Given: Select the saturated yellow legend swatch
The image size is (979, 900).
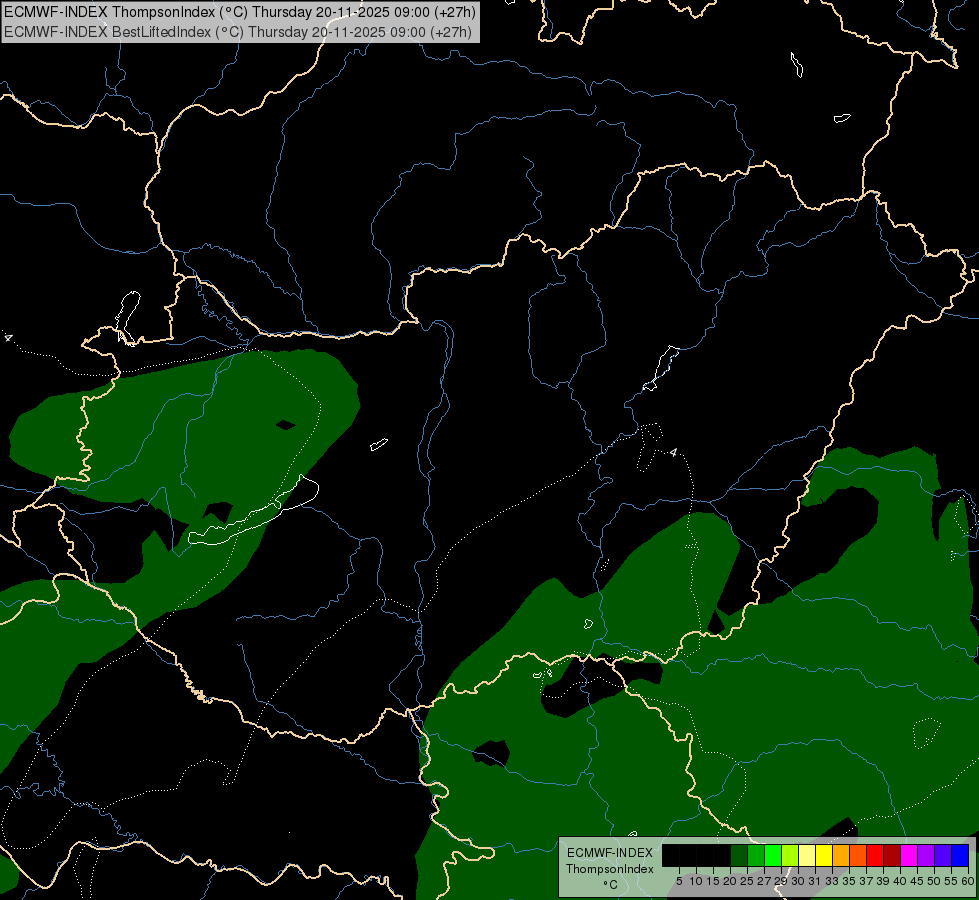Looking at the screenshot, I should (824, 855).
